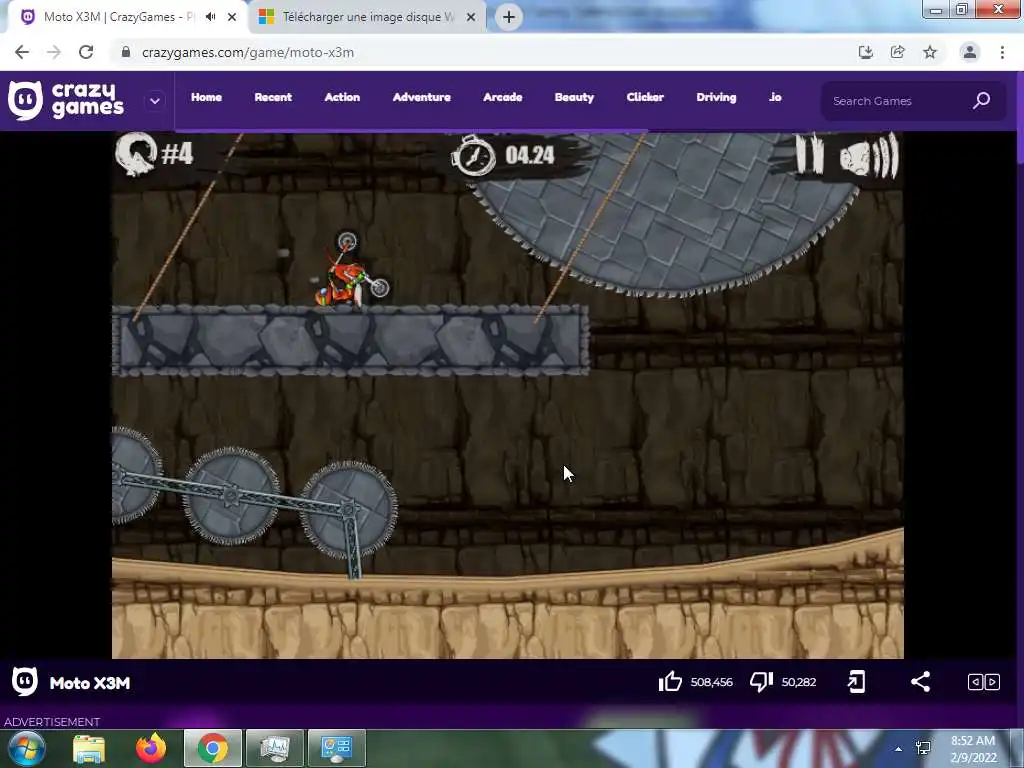Click the restart level #4 icon
1024x768 pixels.
coord(136,154)
